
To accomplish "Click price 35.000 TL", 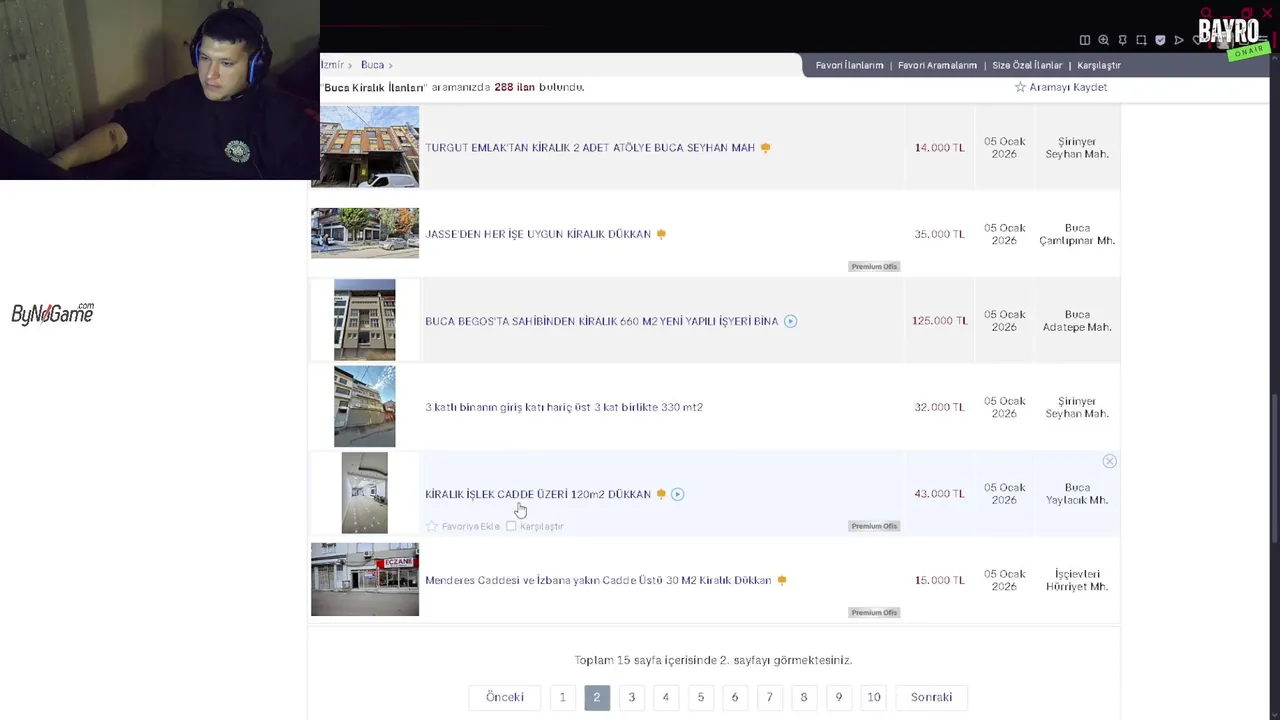I will pyautogui.click(x=939, y=234).
